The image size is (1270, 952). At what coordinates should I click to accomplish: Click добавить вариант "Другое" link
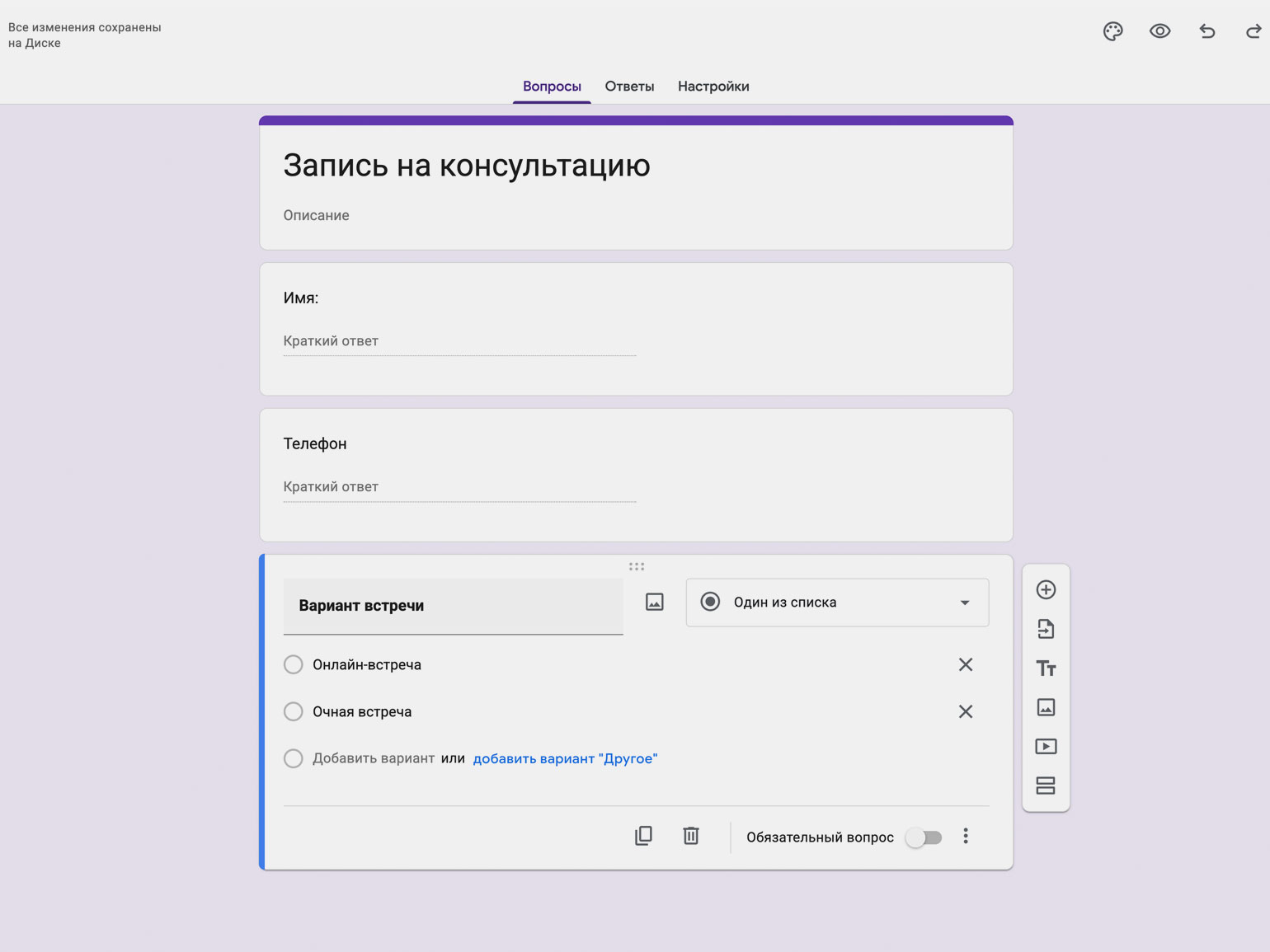(x=565, y=759)
